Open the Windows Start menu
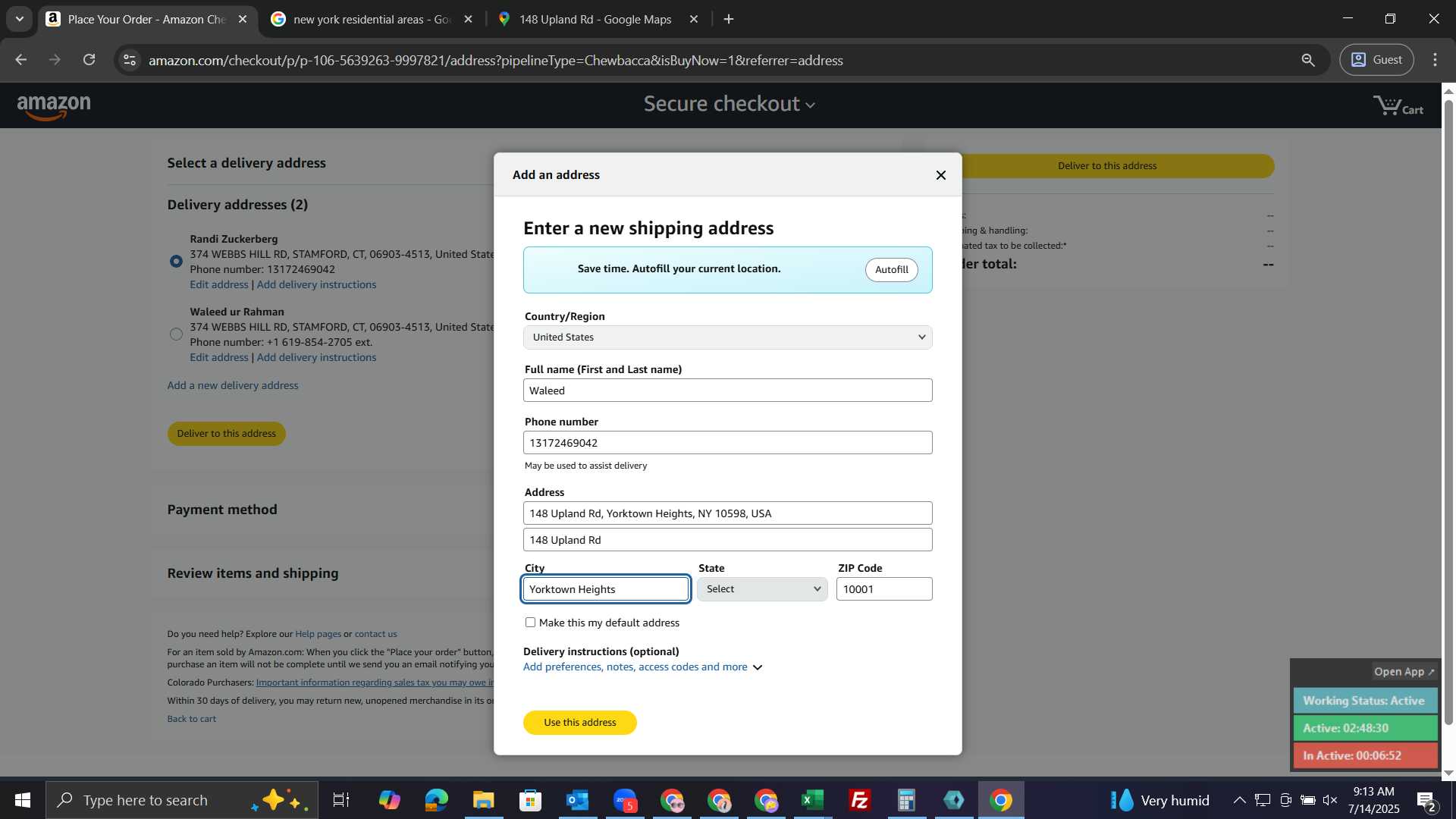The width and height of the screenshot is (1456, 819). click(x=23, y=800)
